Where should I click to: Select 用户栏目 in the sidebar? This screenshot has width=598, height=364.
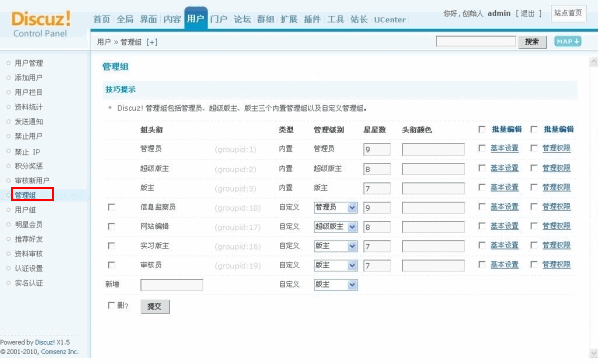click(x=28, y=92)
